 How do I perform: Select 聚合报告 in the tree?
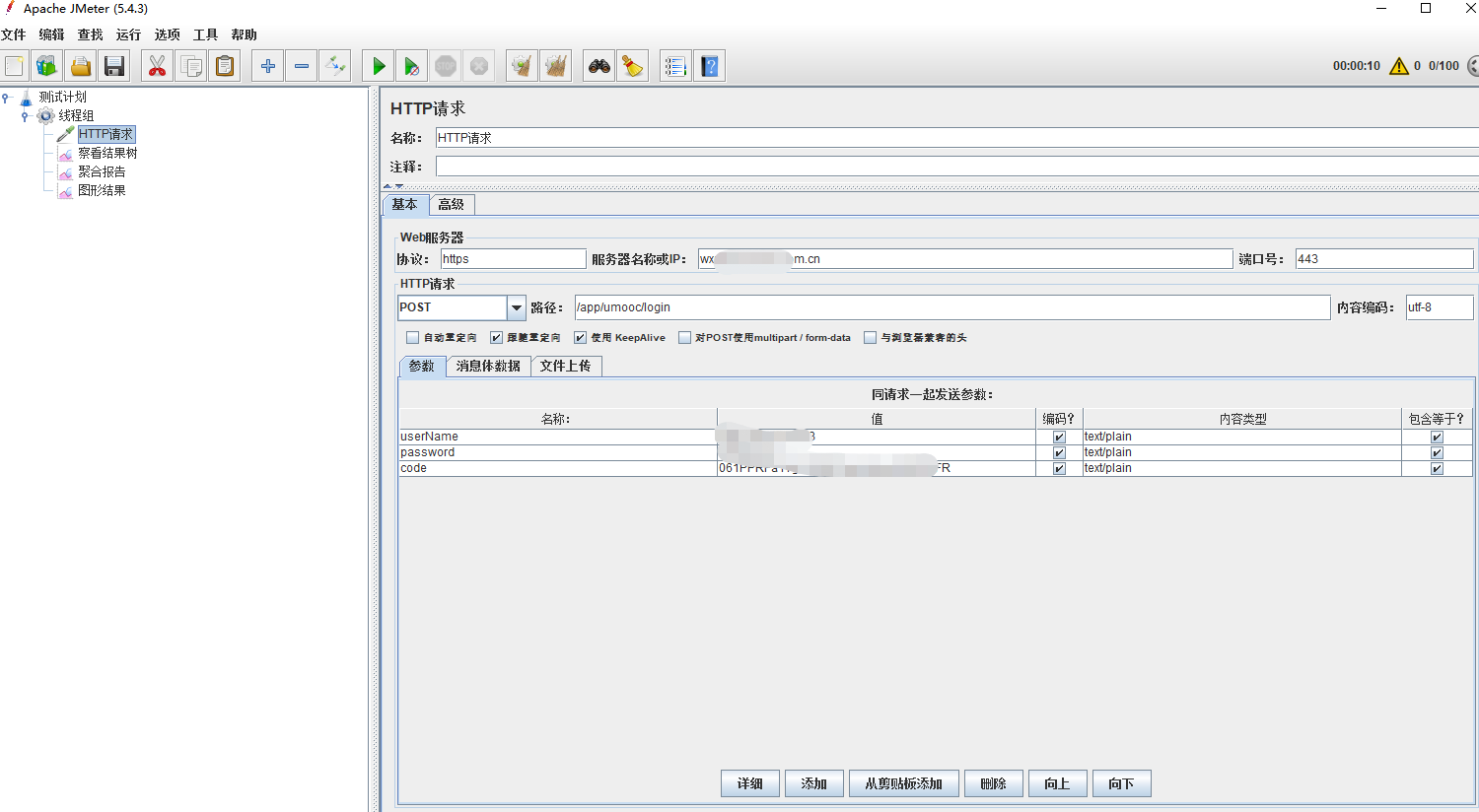point(102,171)
